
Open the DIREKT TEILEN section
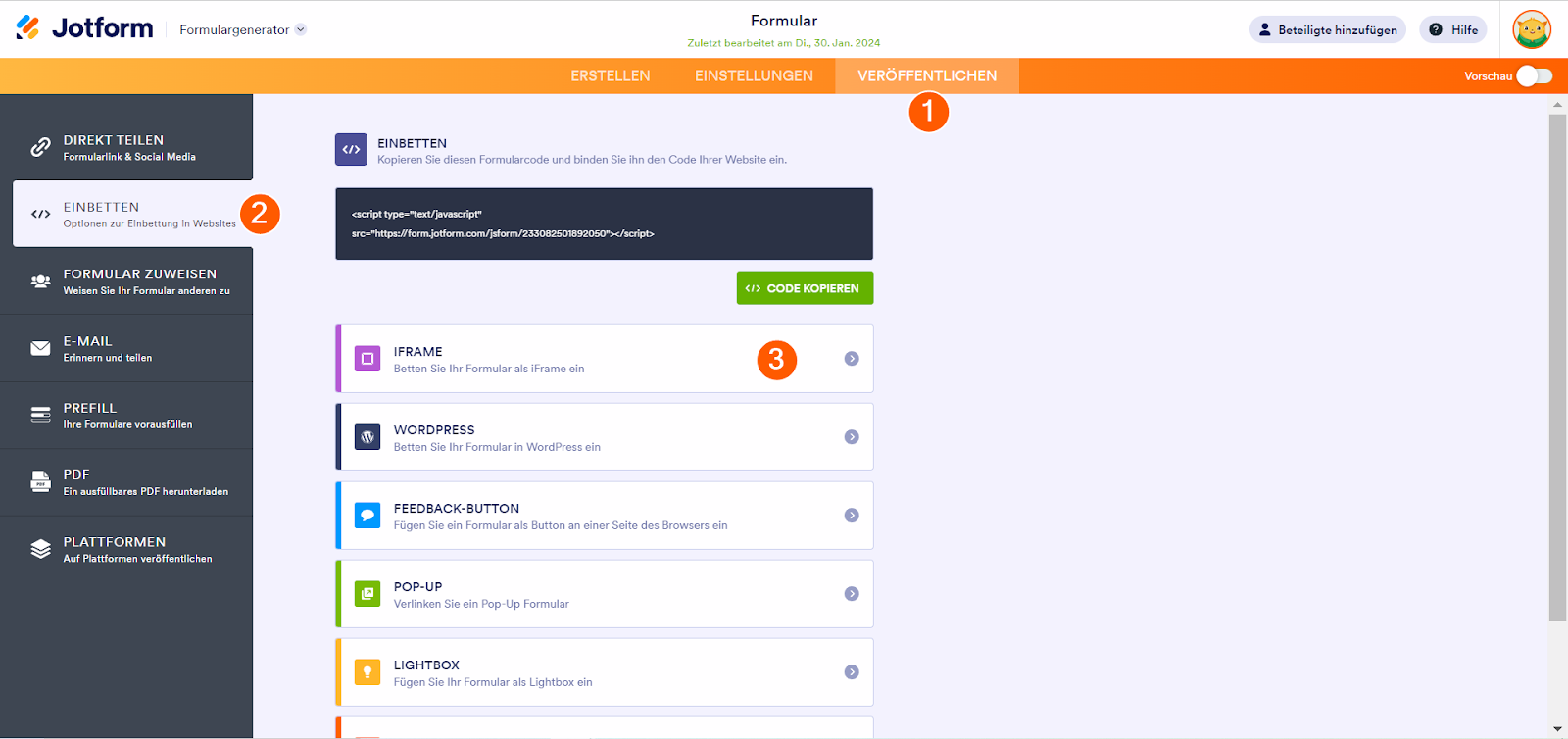[x=126, y=147]
